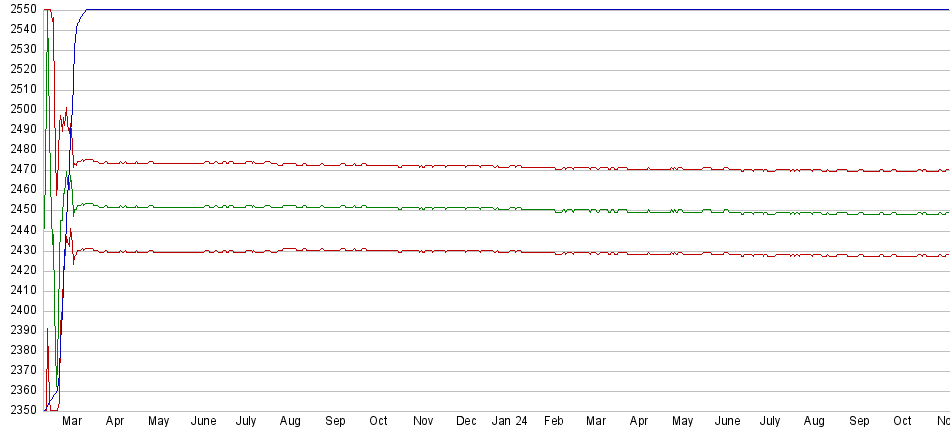The width and height of the screenshot is (950, 435).
Task: Click the Apr label on the time axis
Action: (x=114, y=422)
